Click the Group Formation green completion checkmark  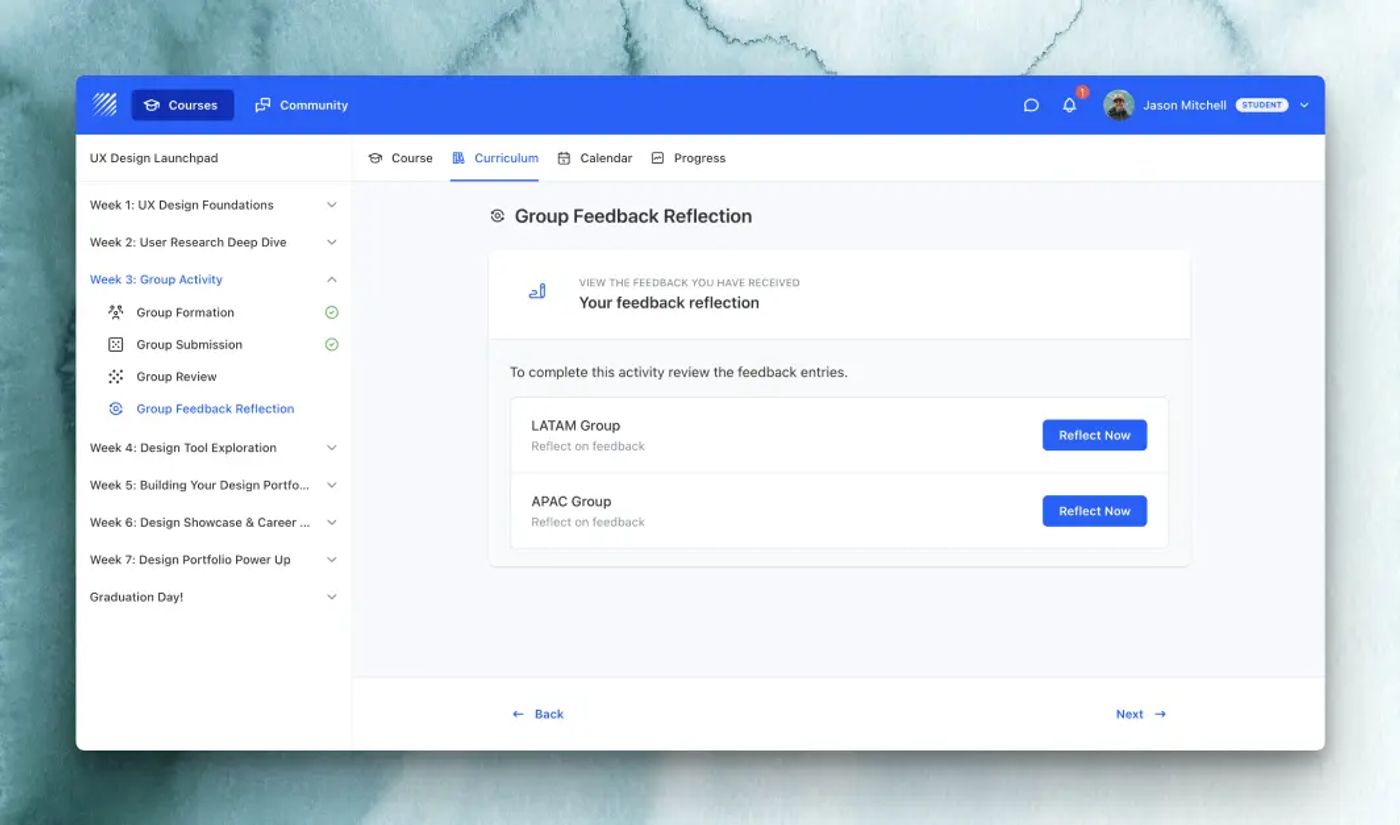pyautogui.click(x=332, y=312)
